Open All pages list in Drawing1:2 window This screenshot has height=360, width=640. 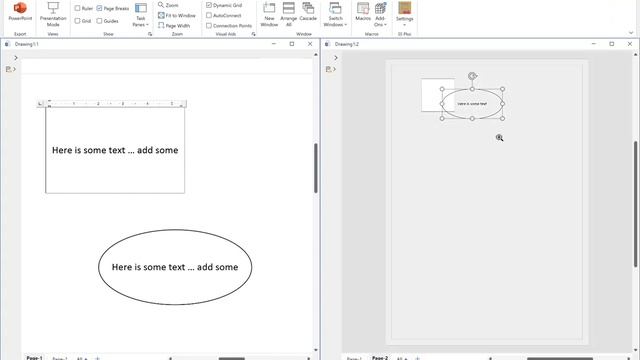(402, 358)
